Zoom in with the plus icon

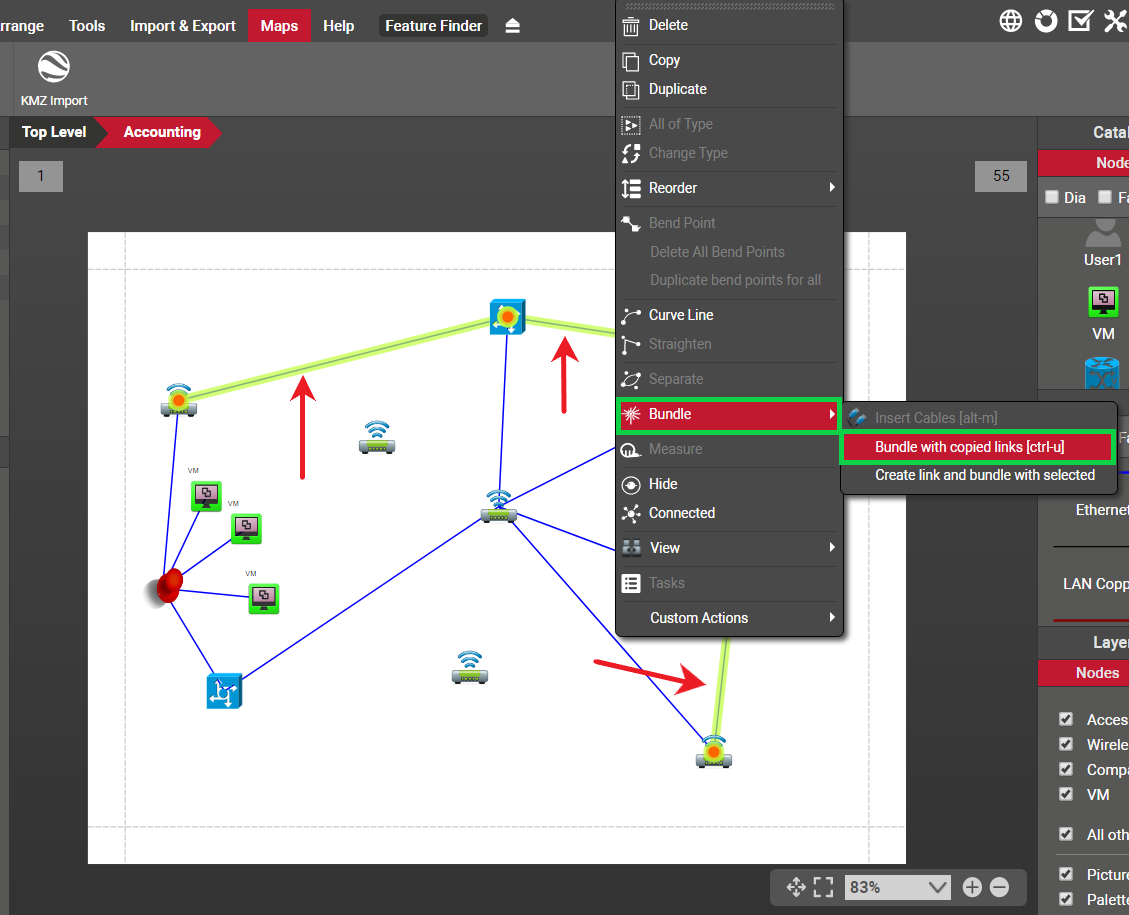point(972,887)
